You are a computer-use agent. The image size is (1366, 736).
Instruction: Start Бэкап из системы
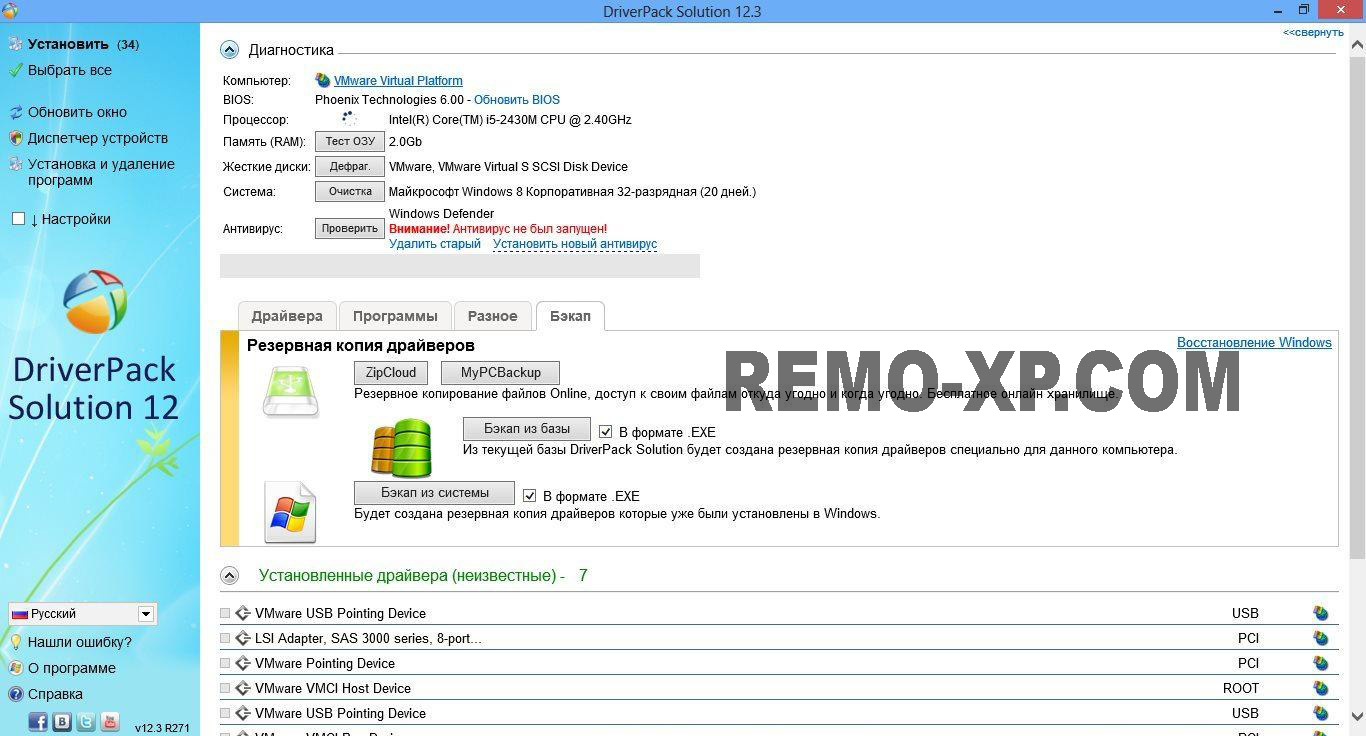[x=435, y=492]
